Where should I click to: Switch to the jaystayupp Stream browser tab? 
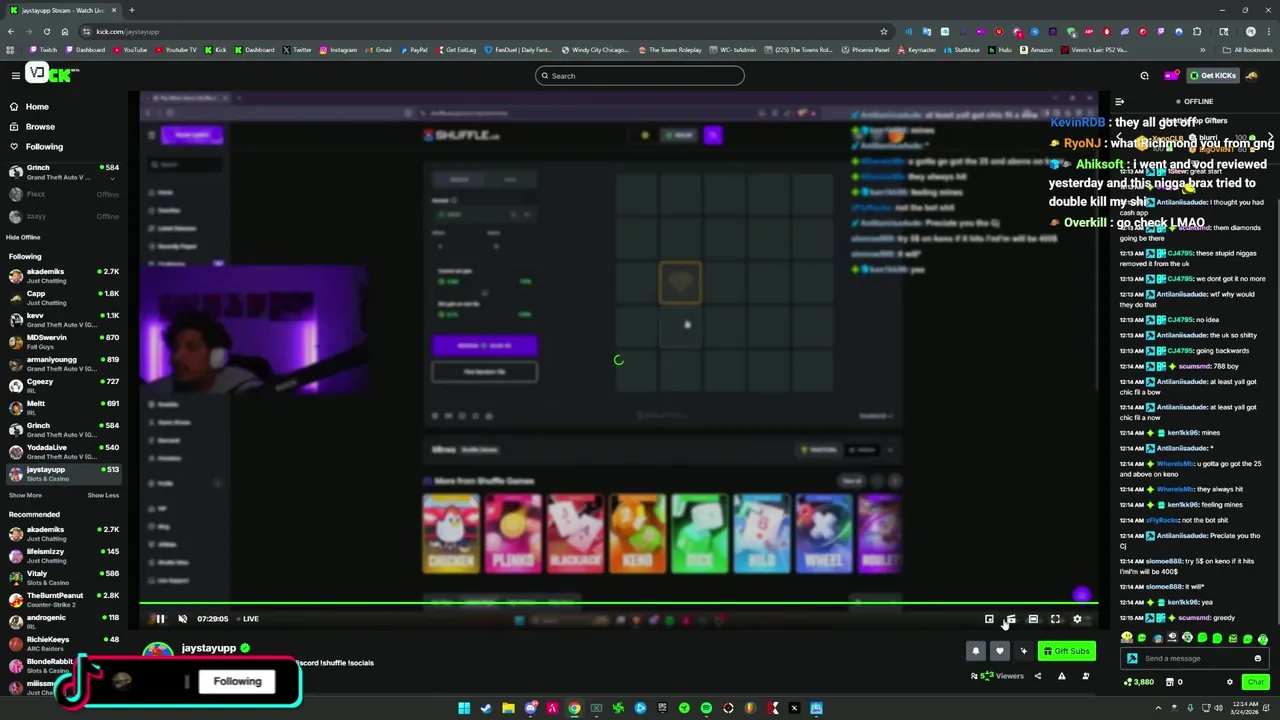[x=64, y=10]
